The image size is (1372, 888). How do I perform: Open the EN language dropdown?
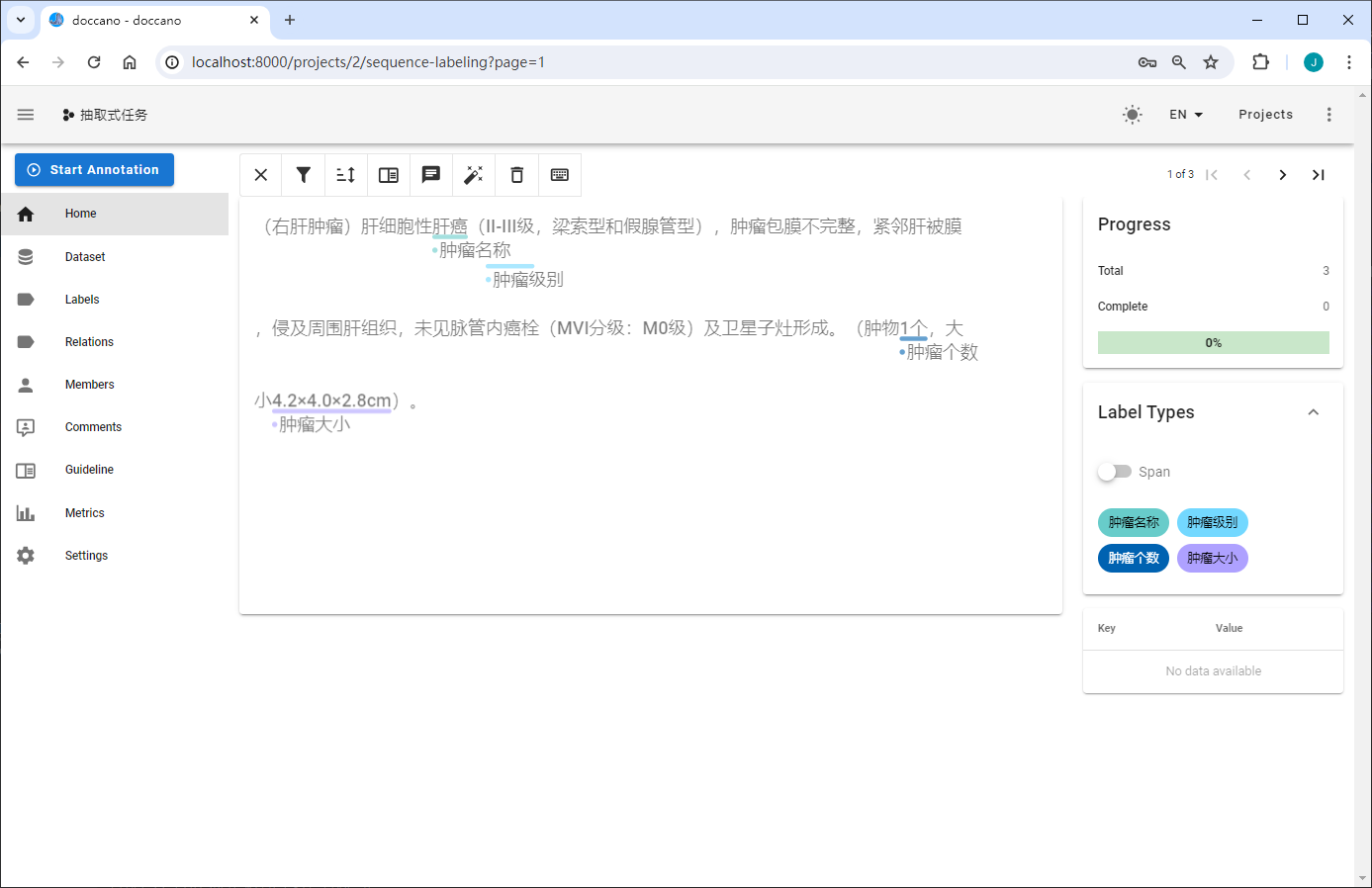click(x=1185, y=115)
